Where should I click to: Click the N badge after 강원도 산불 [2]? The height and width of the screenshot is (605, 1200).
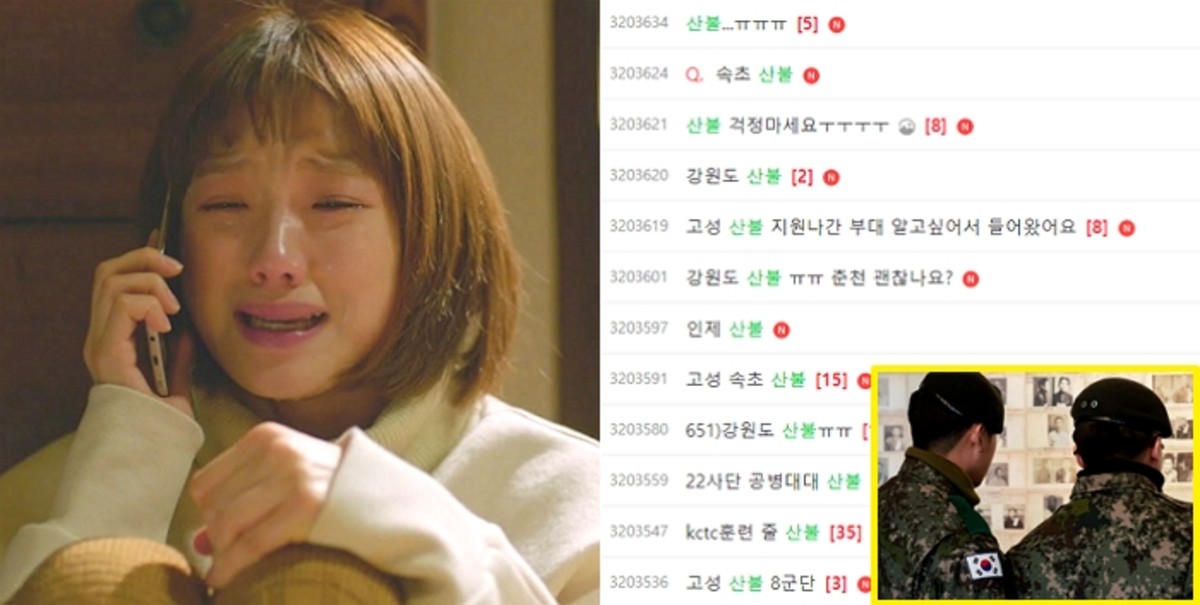point(831,178)
